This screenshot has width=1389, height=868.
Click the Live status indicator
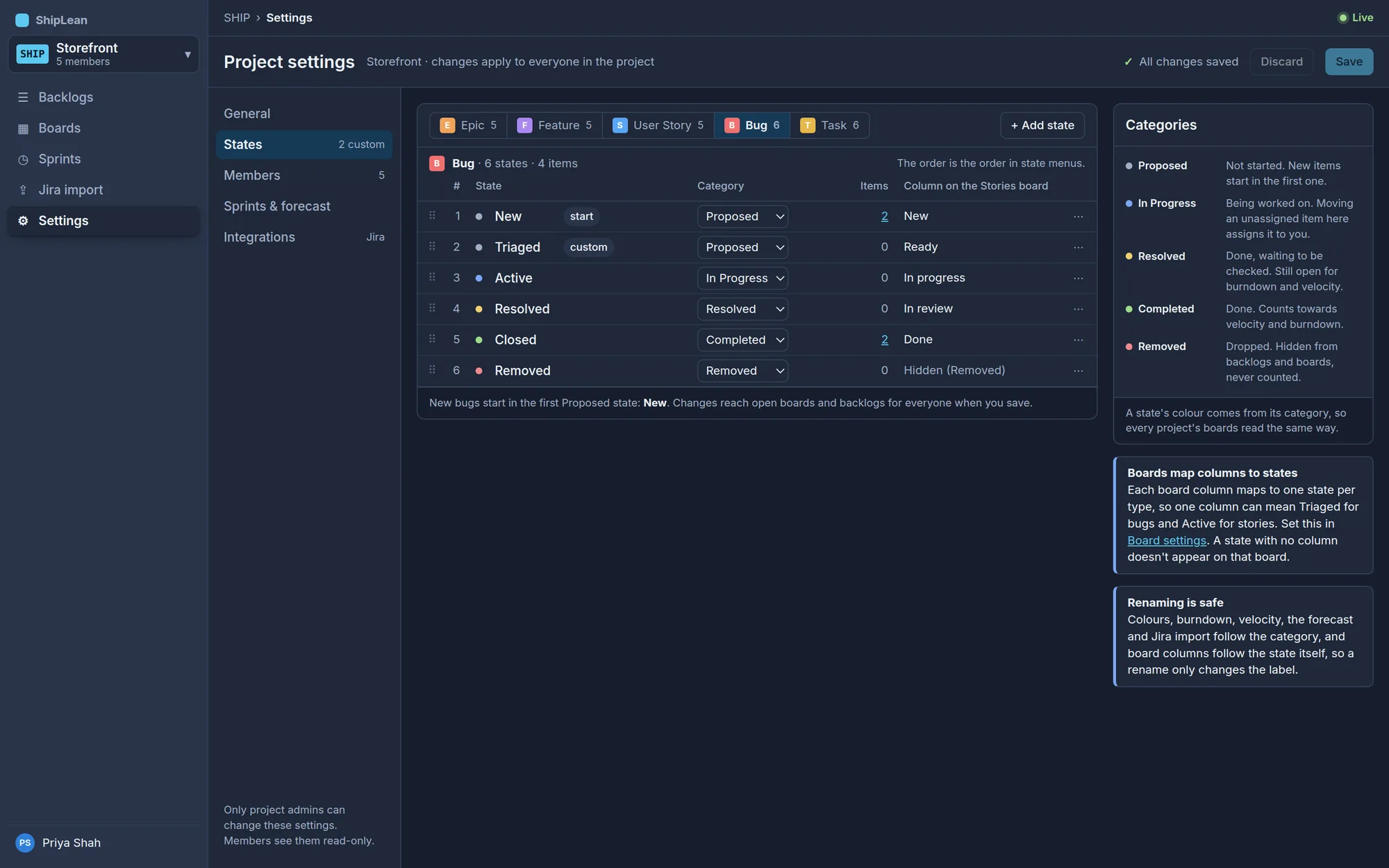(1356, 17)
